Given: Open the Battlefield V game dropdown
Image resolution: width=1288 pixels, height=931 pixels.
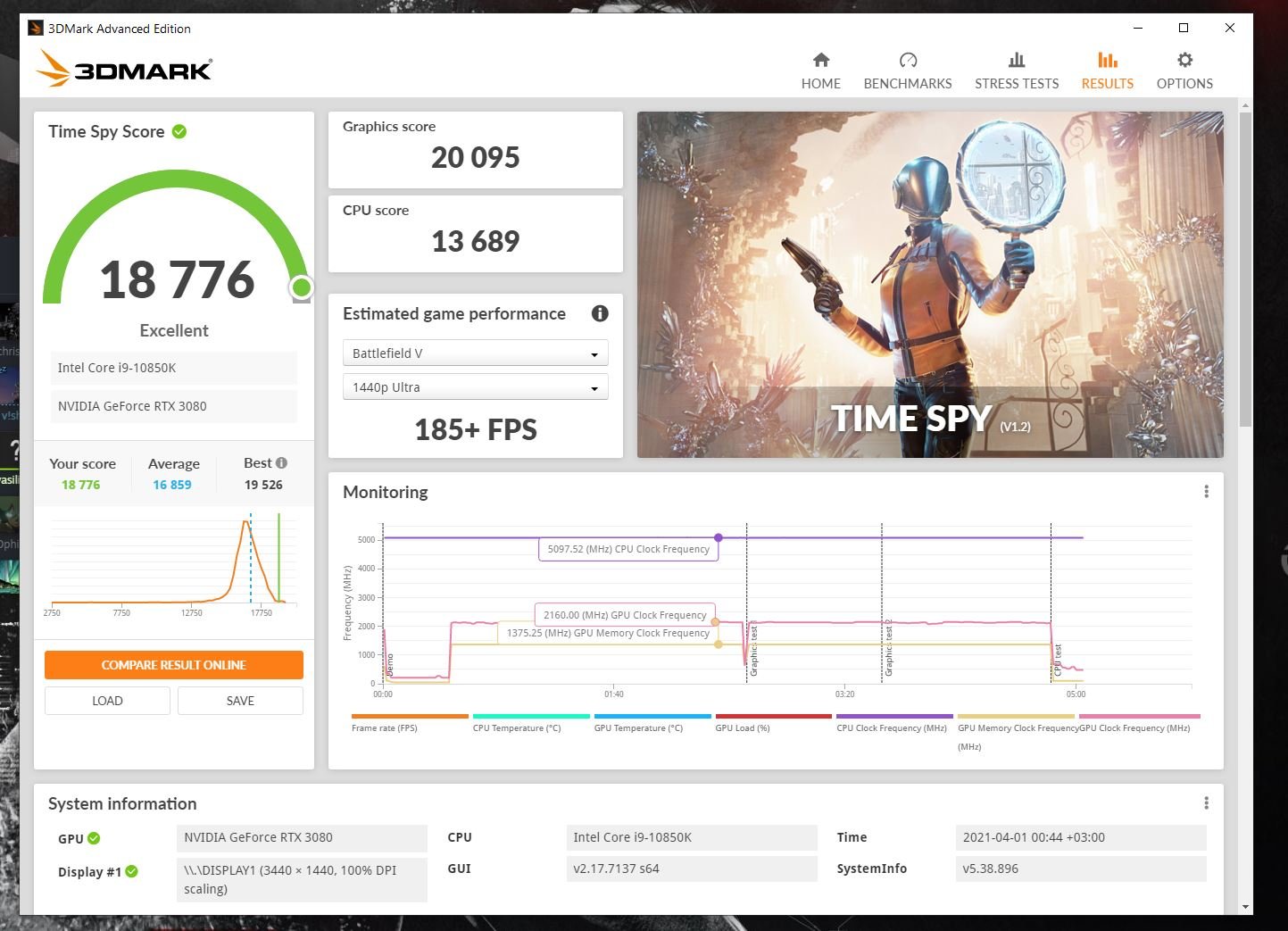Looking at the screenshot, I should (475, 353).
